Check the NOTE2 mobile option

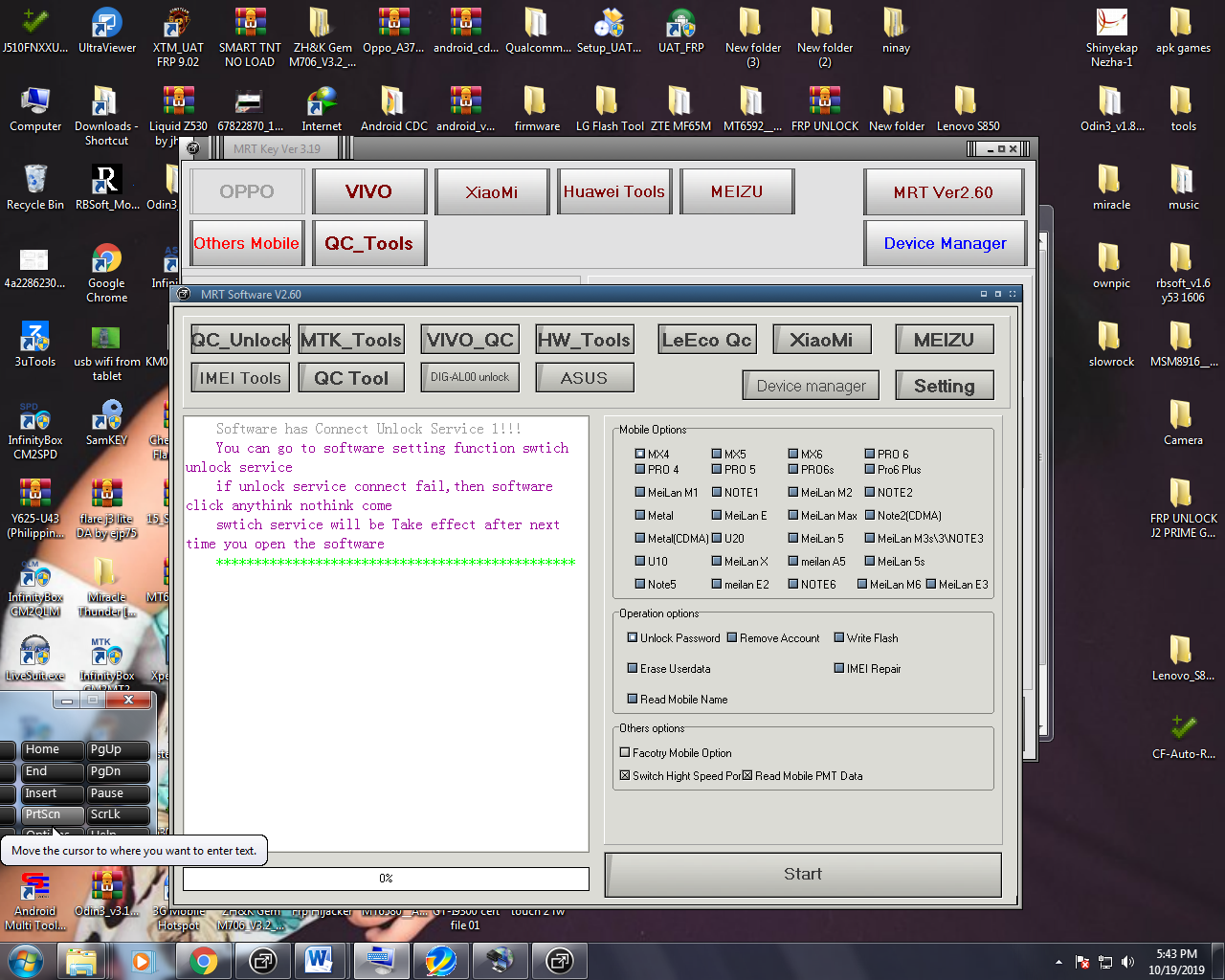(870, 492)
